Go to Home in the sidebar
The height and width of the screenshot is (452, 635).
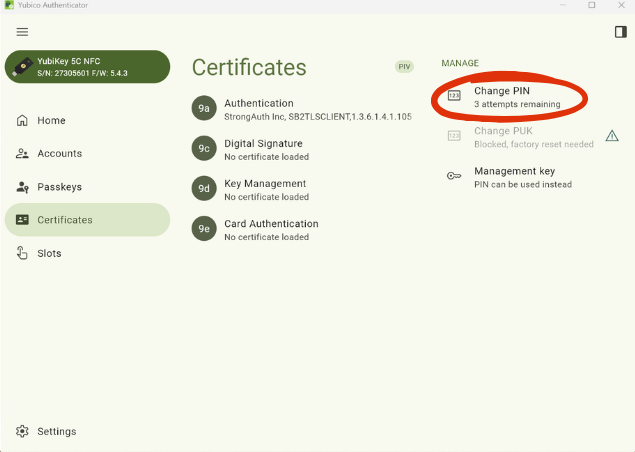87,120
